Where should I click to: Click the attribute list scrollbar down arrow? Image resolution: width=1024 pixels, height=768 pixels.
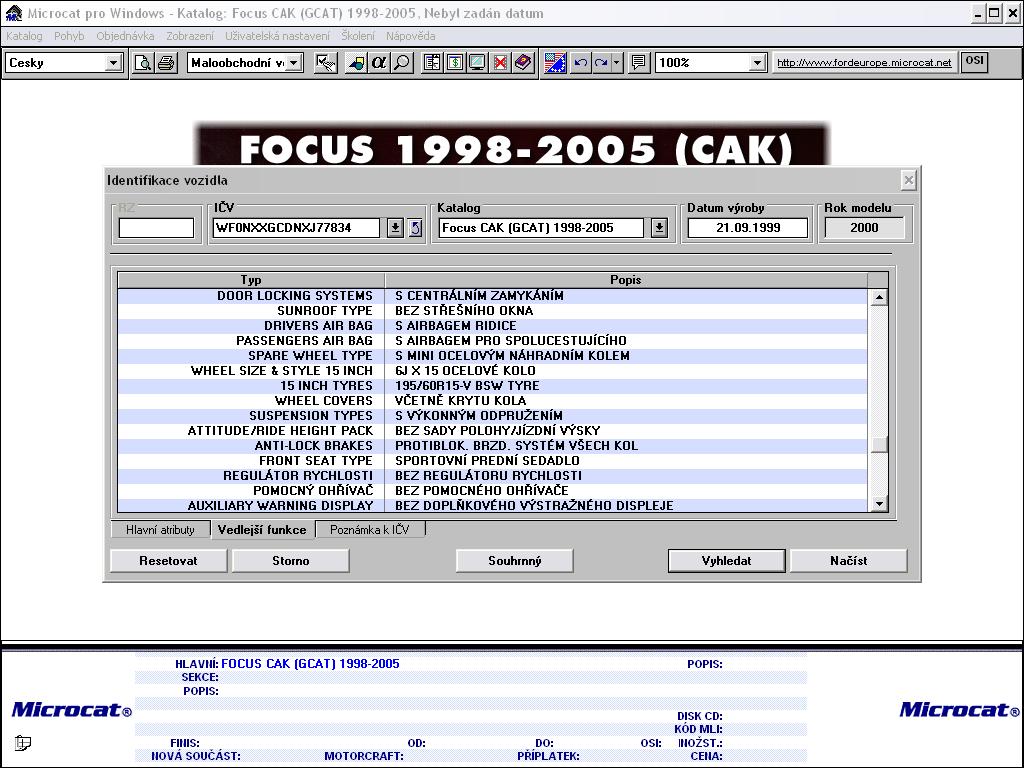[x=879, y=505]
